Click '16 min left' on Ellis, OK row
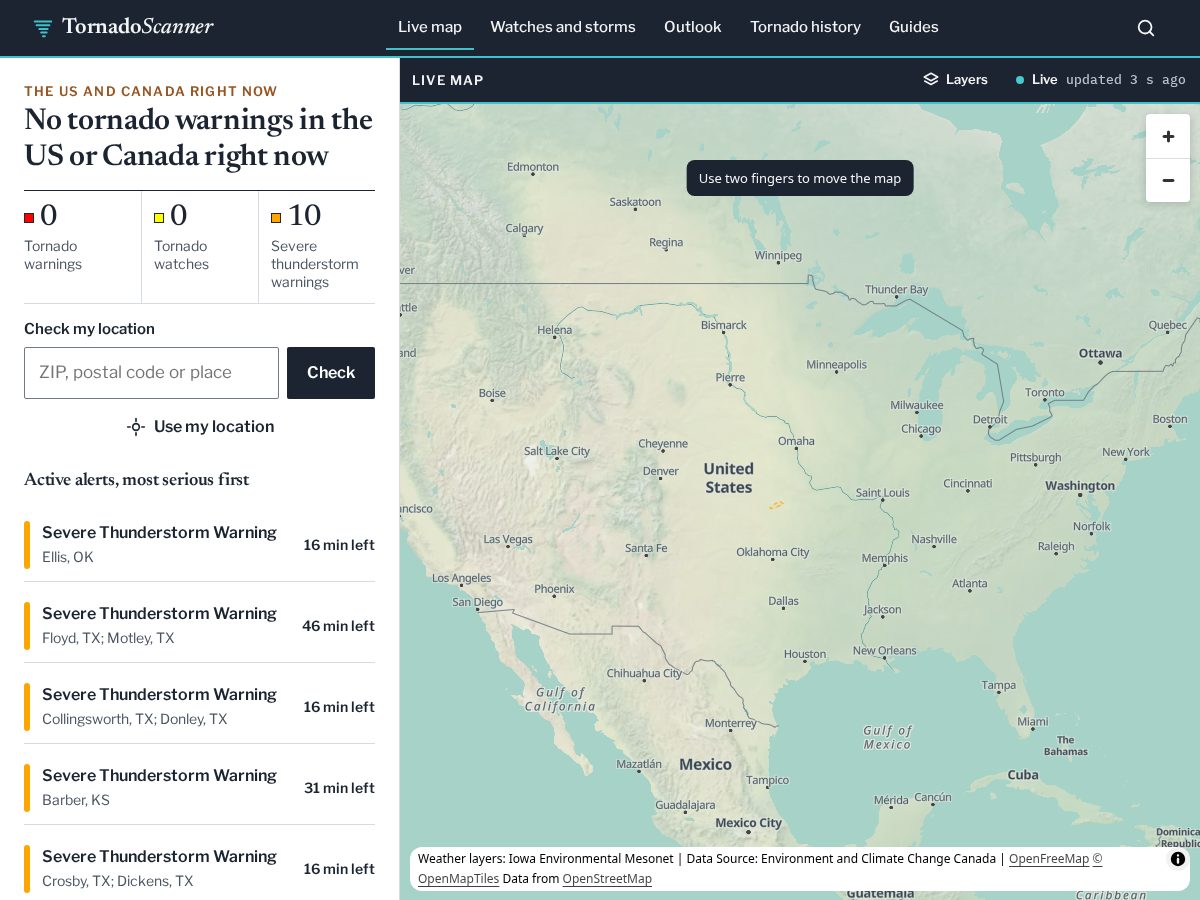1200x900 pixels. [x=339, y=545]
